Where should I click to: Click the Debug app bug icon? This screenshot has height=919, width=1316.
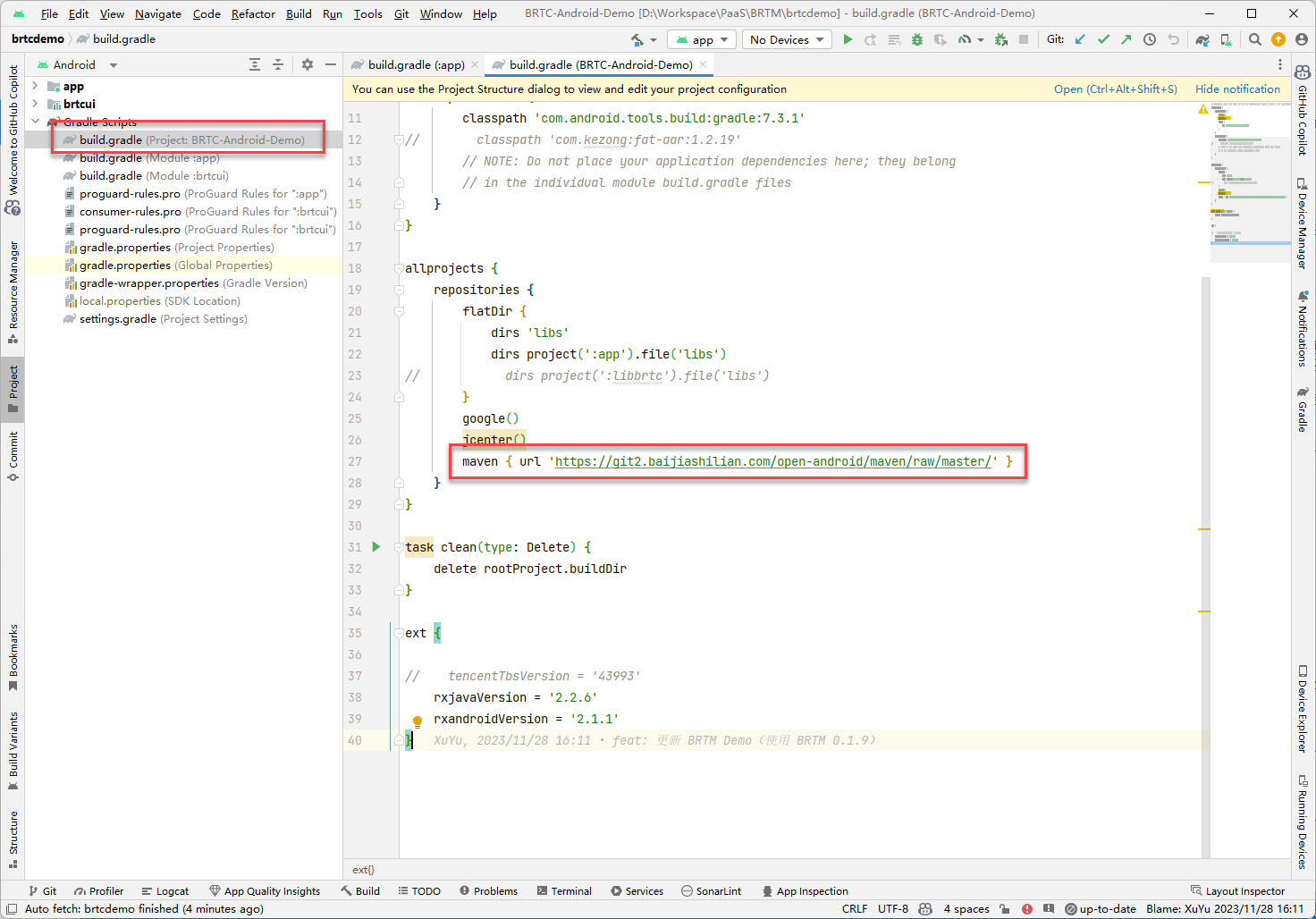point(917,39)
